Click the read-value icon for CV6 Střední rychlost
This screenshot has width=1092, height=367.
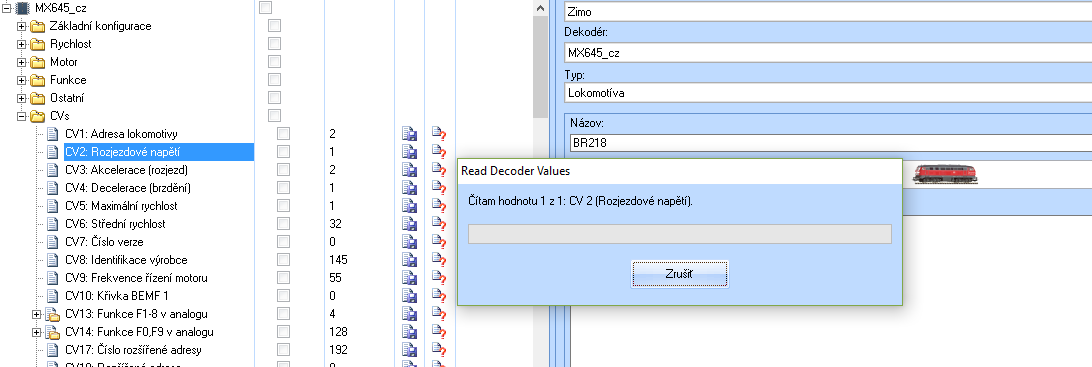(x=438, y=224)
